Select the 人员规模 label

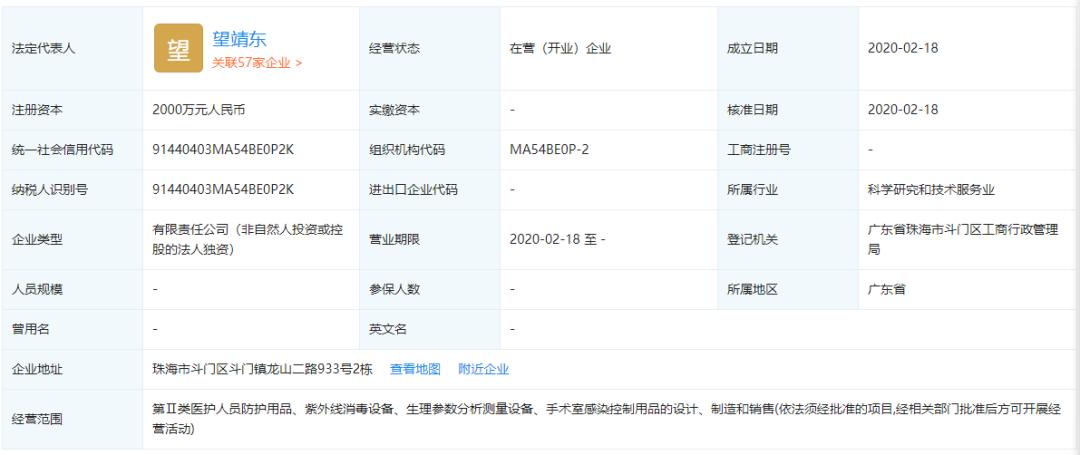37,290
